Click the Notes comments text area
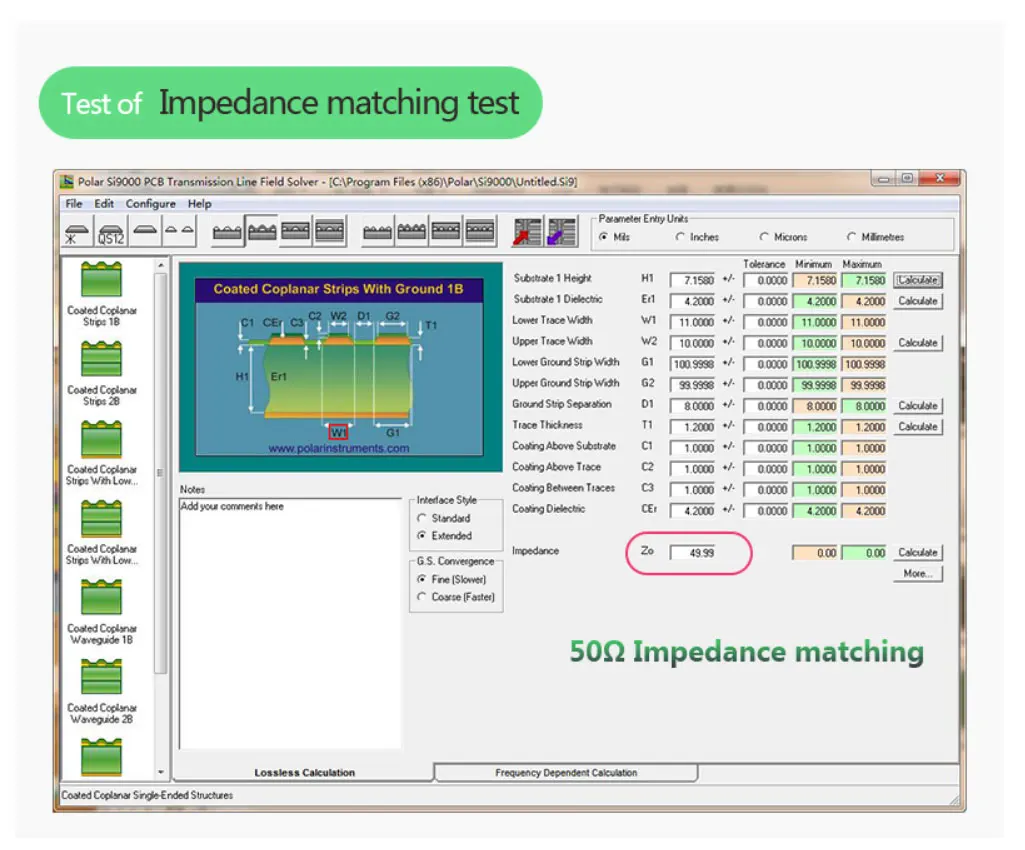This screenshot has width=1025, height=850. (290, 624)
